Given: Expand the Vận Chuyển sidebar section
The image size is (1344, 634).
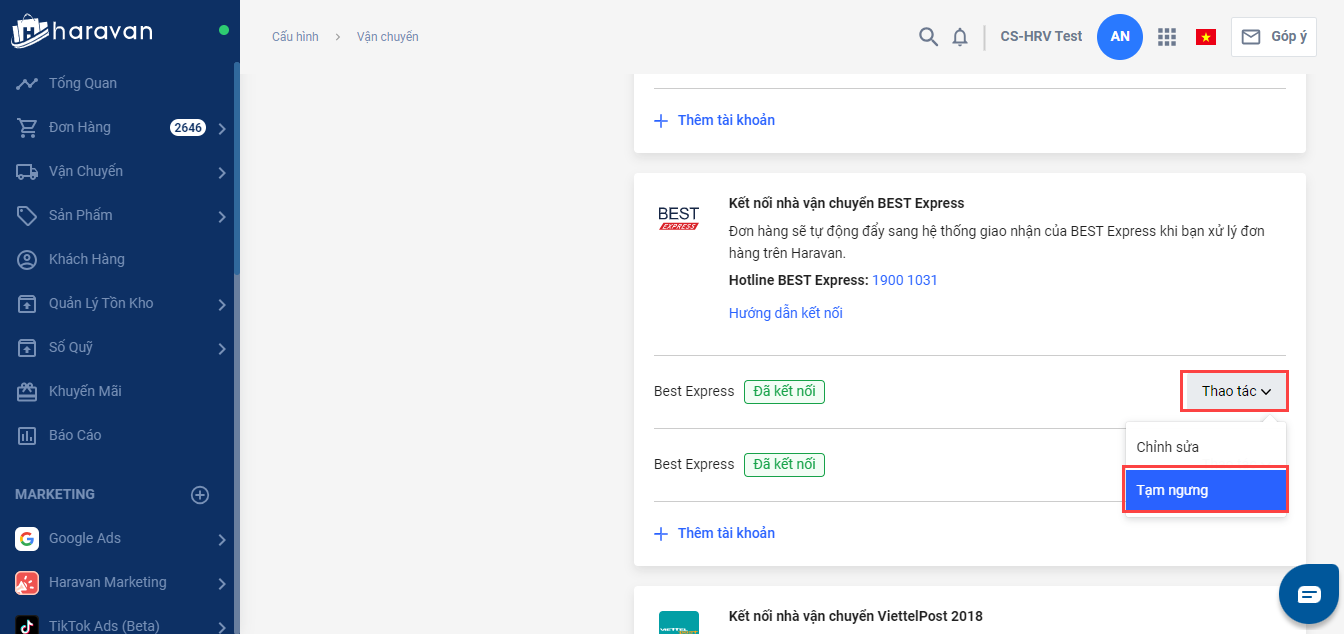Looking at the screenshot, I should click(222, 172).
